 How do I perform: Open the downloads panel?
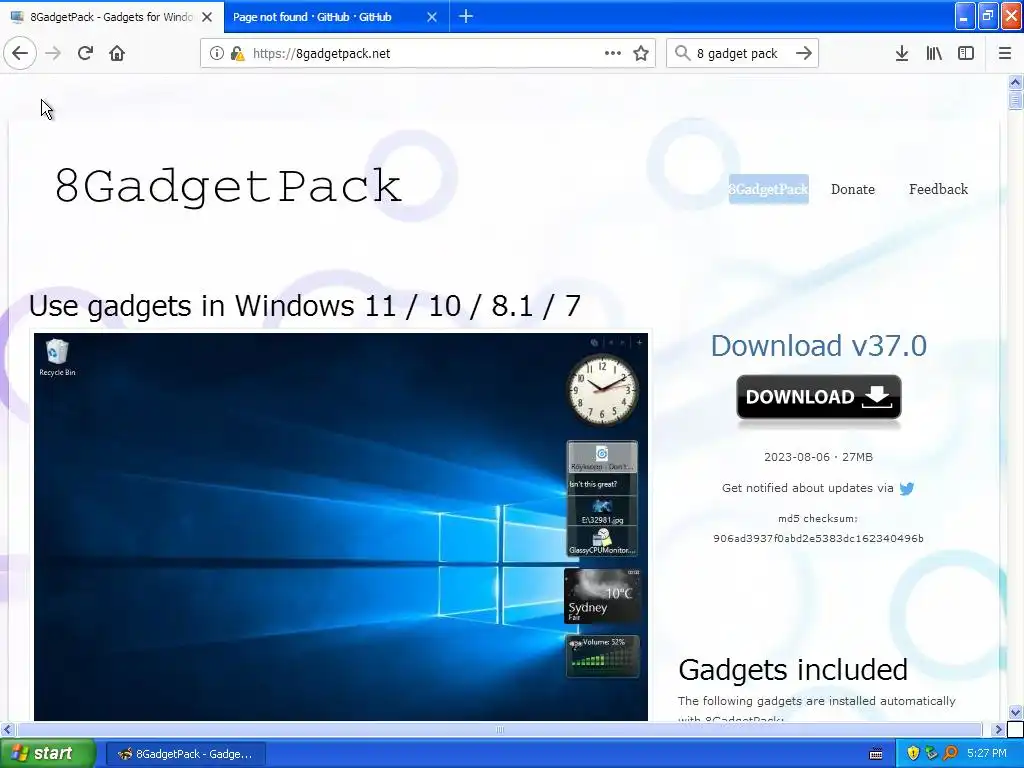(x=902, y=53)
